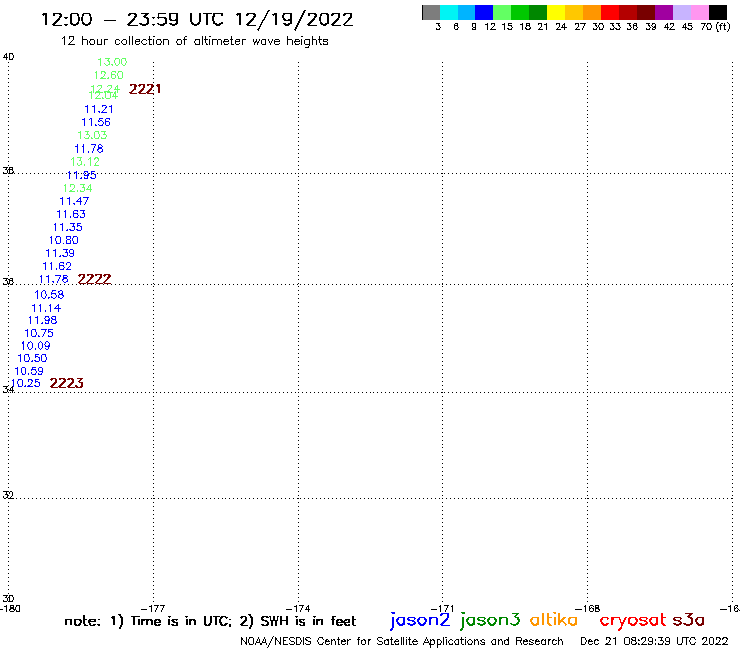The image size is (740, 650).
Task: Select the 10.59 reading
Action: click(29, 371)
